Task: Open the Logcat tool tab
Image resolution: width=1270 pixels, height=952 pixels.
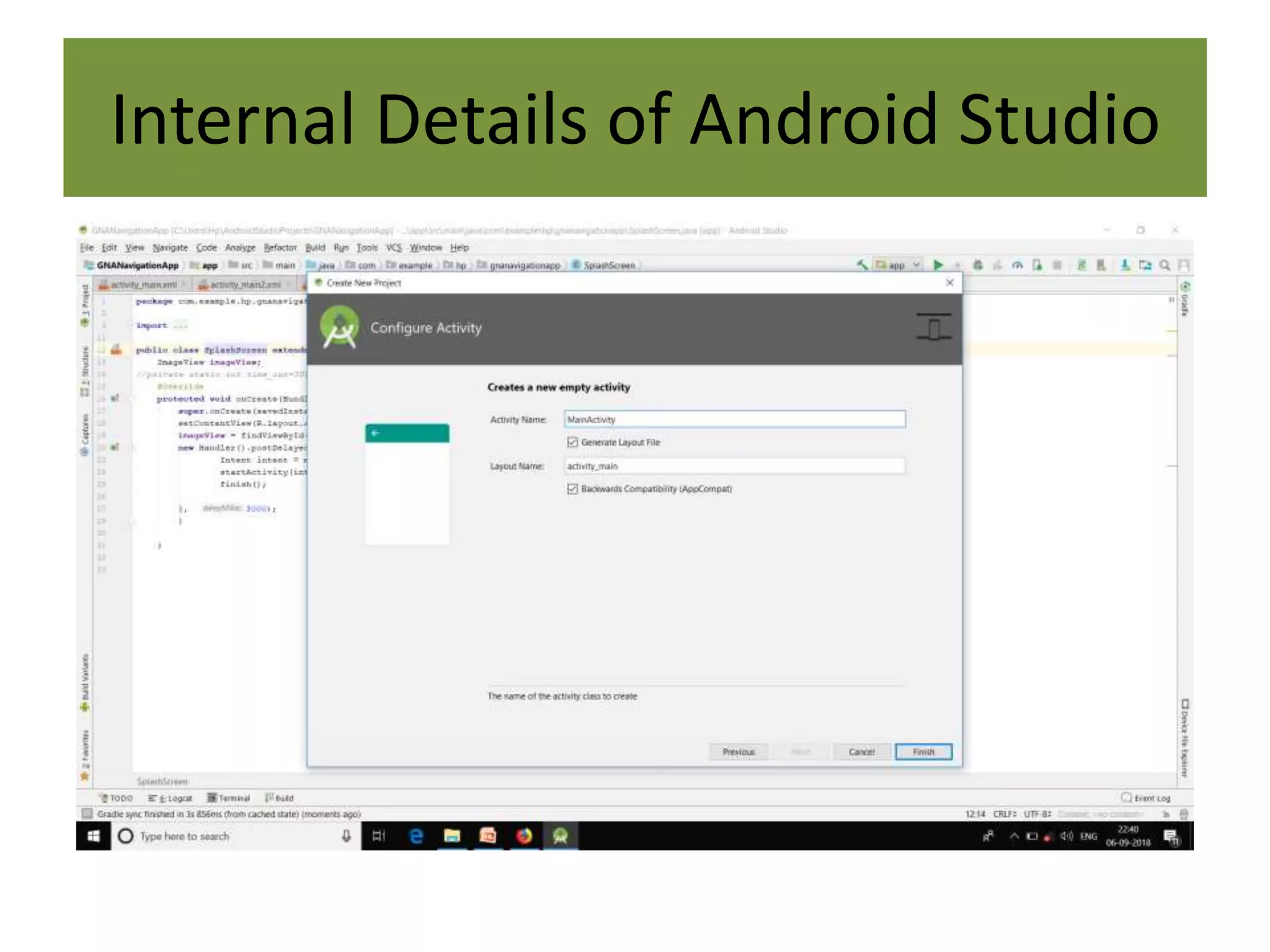Action: 171,798
